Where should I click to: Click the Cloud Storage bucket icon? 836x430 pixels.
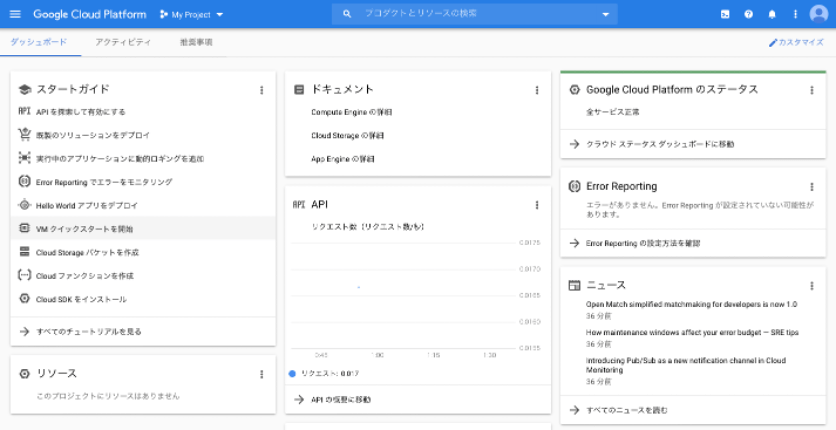pyautogui.click(x=24, y=251)
